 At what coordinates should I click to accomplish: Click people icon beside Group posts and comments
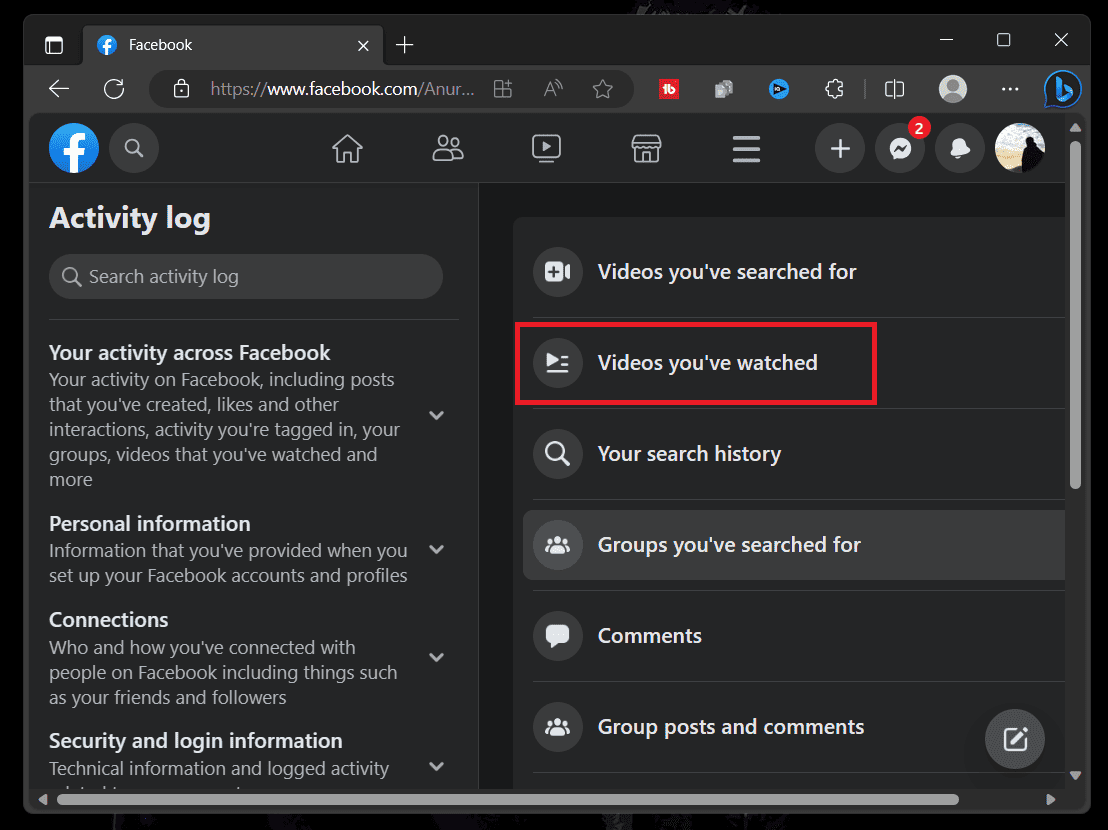pos(558,727)
